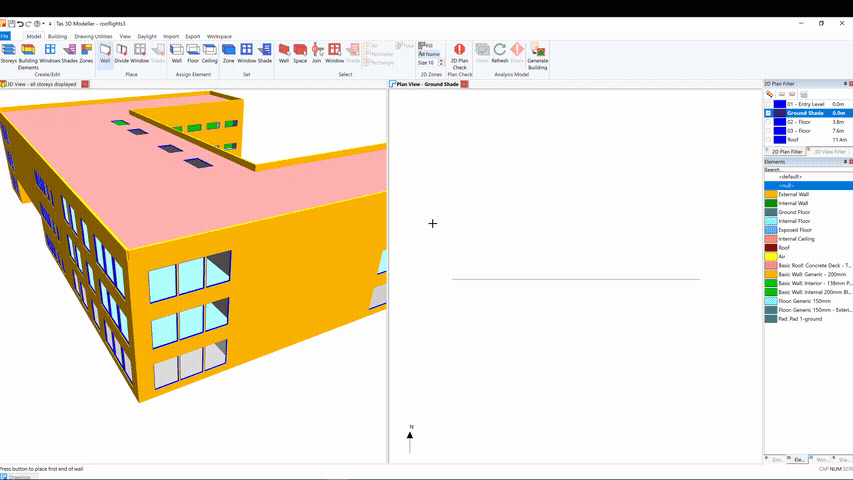
Task: Pin the 2D Plan Filter panel
Action: coord(845,84)
